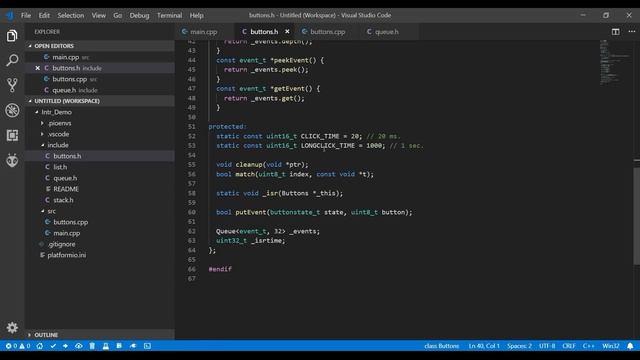This screenshot has height=360, width=640.
Task: Open the Manage gear menu
Action: tap(12, 327)
